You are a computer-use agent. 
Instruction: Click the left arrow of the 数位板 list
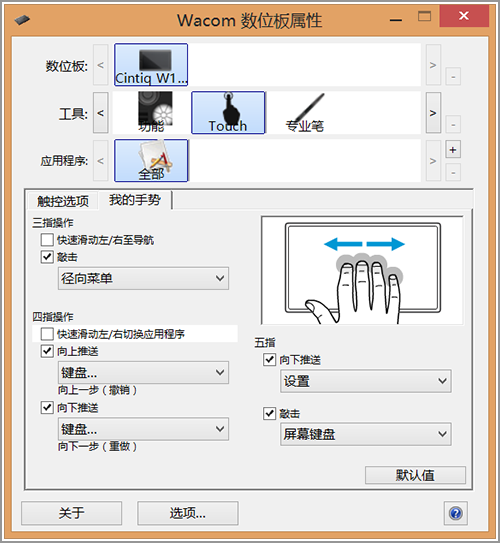[x=100, y=65]
